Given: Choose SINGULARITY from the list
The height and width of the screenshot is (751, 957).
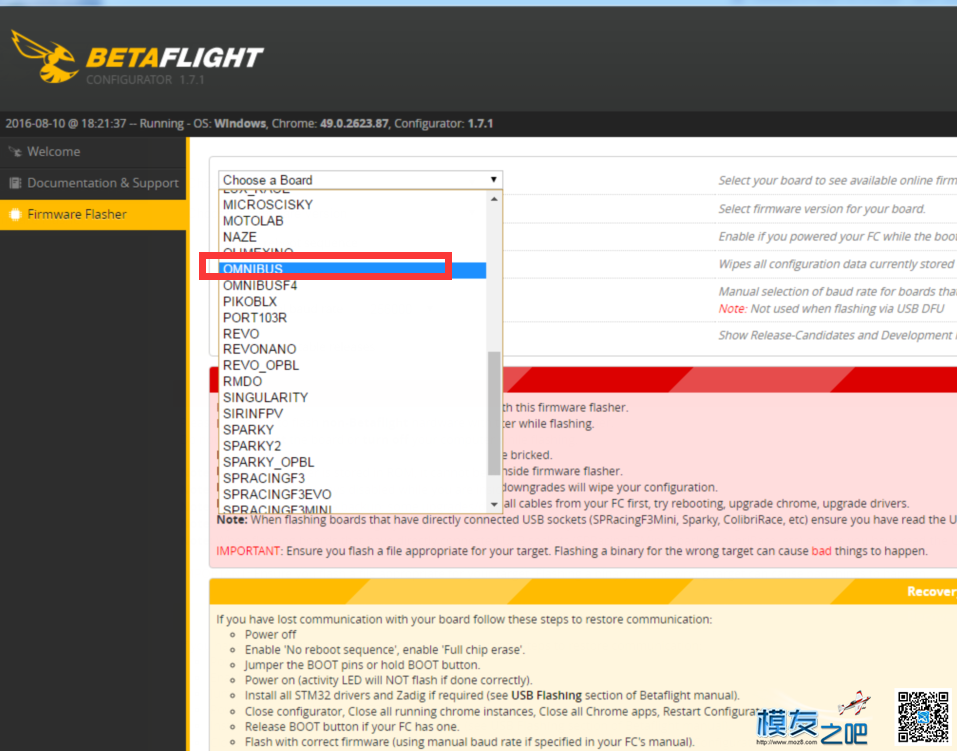Looking at the screenshot, I should [x=353, y=397].
